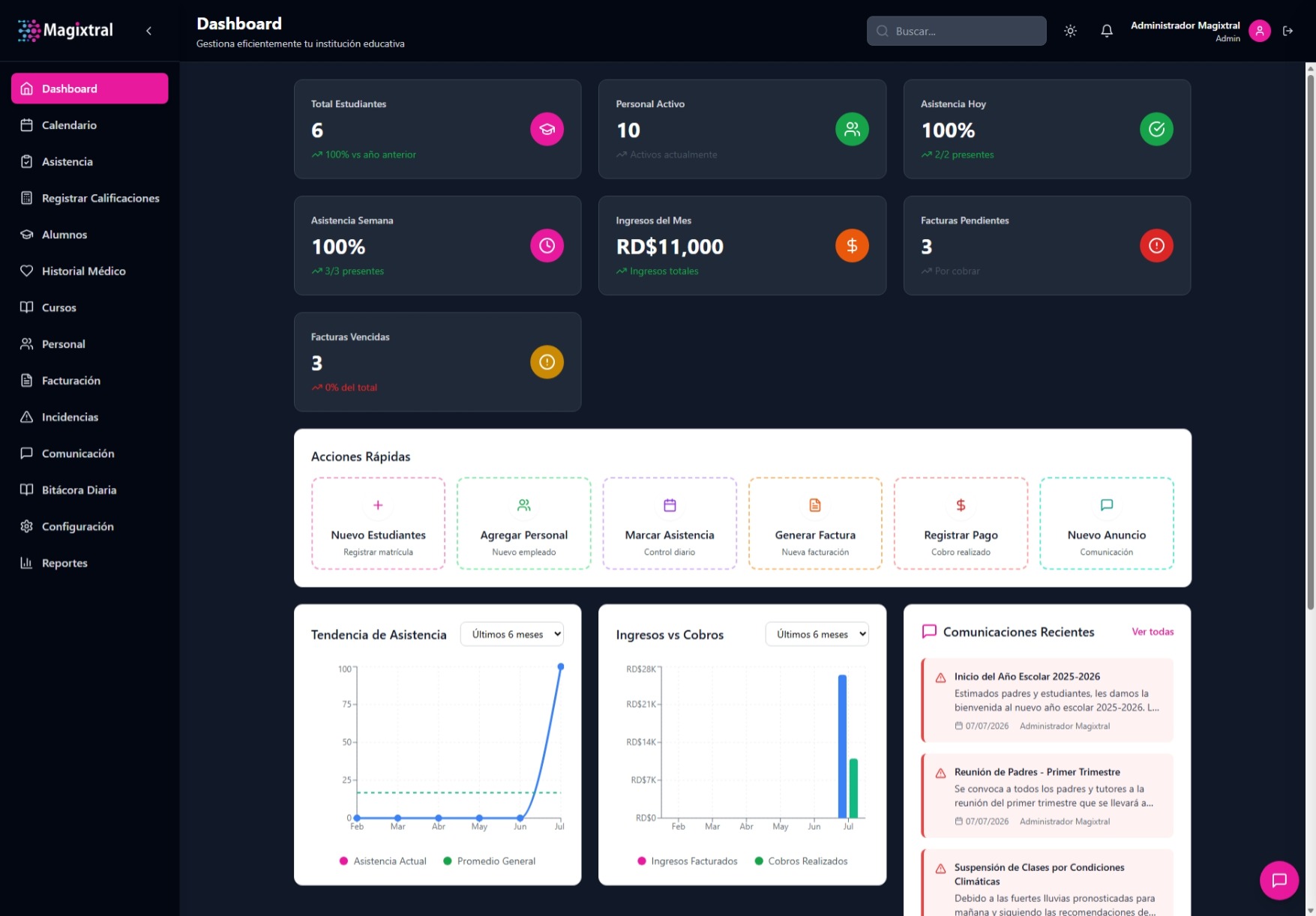Viewport: 1316px width, 916px height.
Task: Open Configuración settings in sidebar
Action: pyautogui.click(x=90, y=526)
